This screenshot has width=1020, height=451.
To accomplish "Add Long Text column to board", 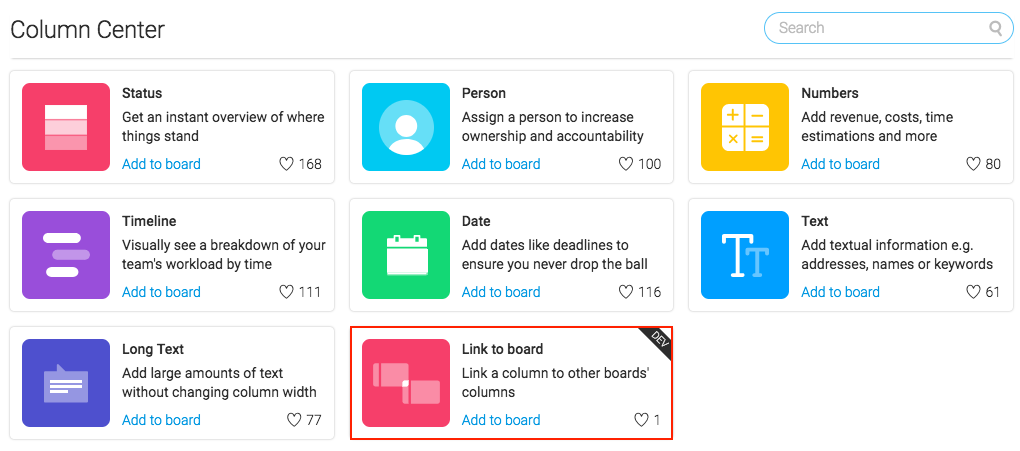I will pyautogui.click(x=161, y=420).
